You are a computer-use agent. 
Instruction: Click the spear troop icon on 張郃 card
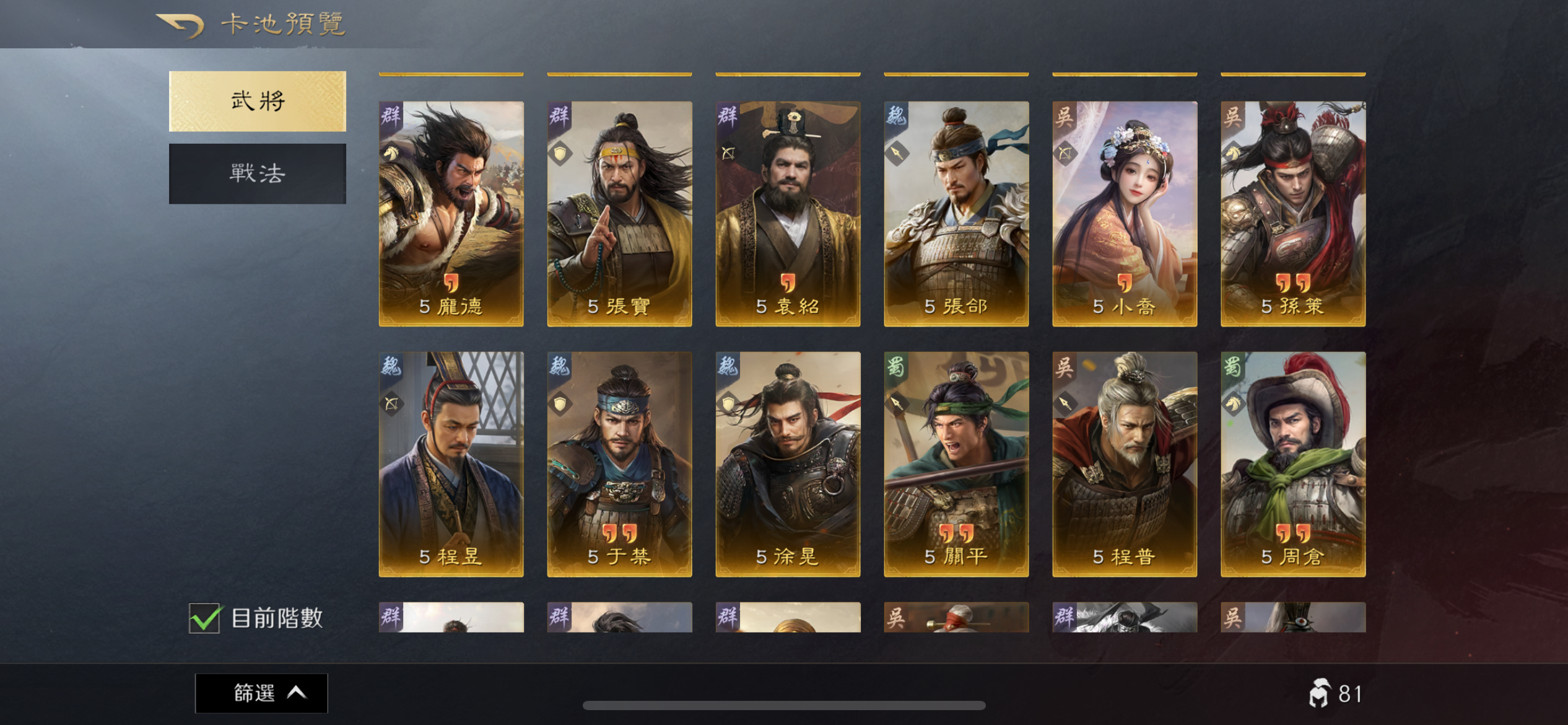(896, 152)
